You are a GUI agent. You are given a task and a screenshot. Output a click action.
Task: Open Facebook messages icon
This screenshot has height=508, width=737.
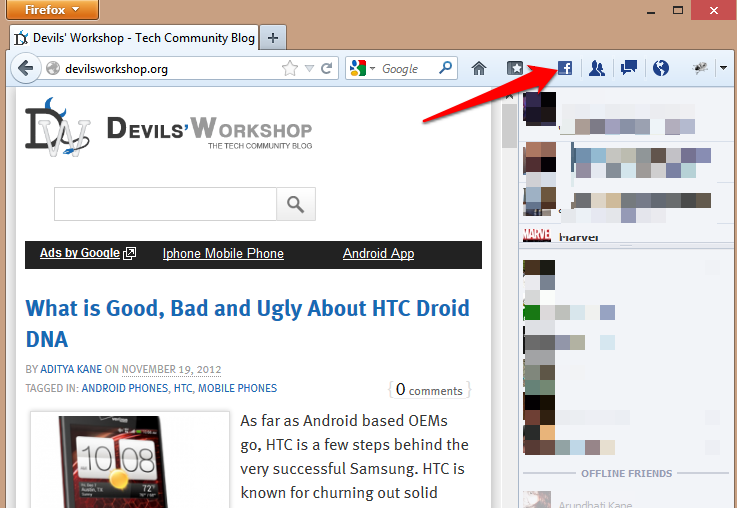(629, 68)
